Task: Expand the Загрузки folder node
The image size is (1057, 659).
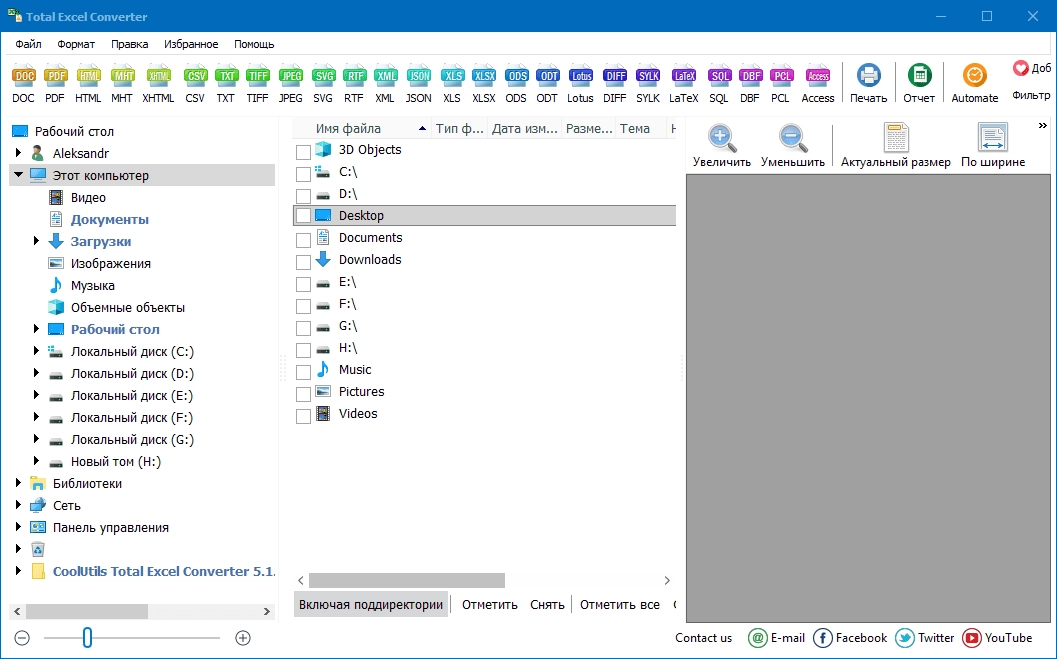Action: tap(37, 241)
